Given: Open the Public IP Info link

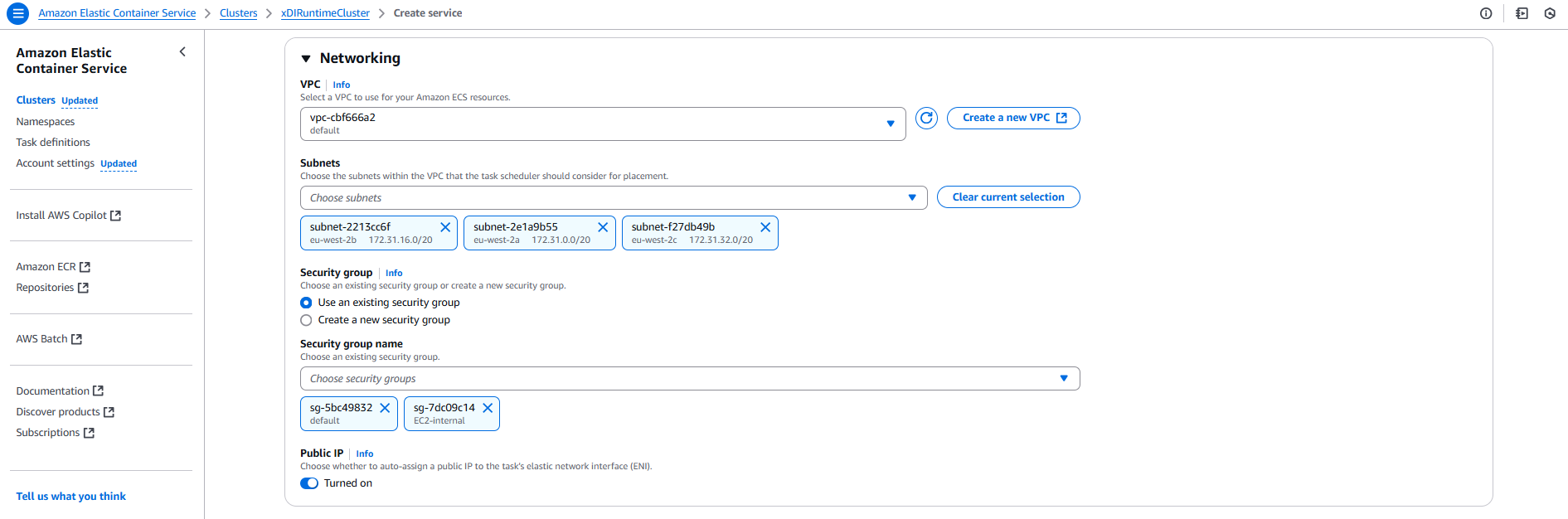Looking at the screenshot, I should click(x=365, y=454).
